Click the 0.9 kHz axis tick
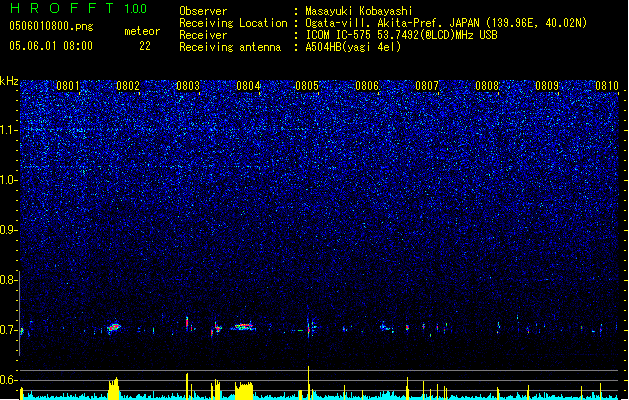Viewport: 629px width, 400px height. click(9, 230)
